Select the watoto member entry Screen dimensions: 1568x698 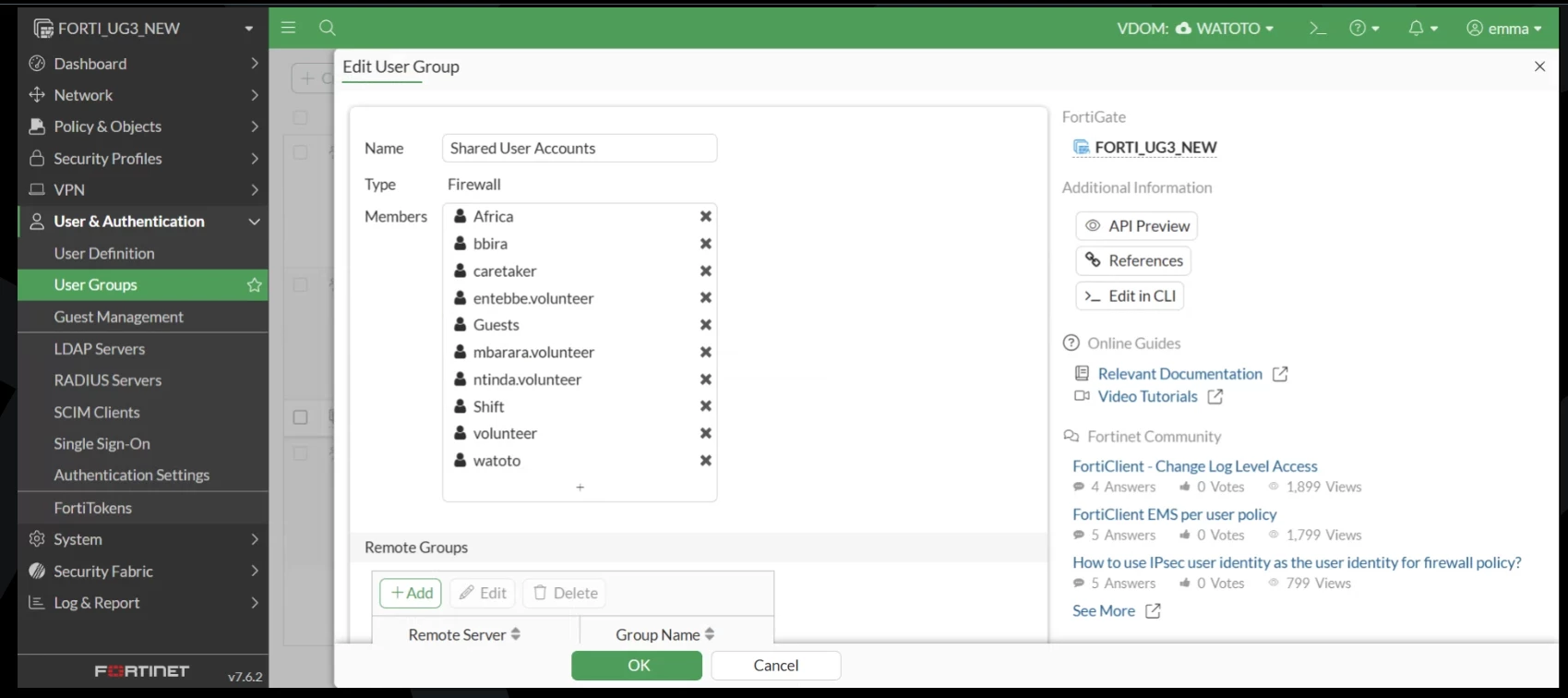tap(497, 461)
